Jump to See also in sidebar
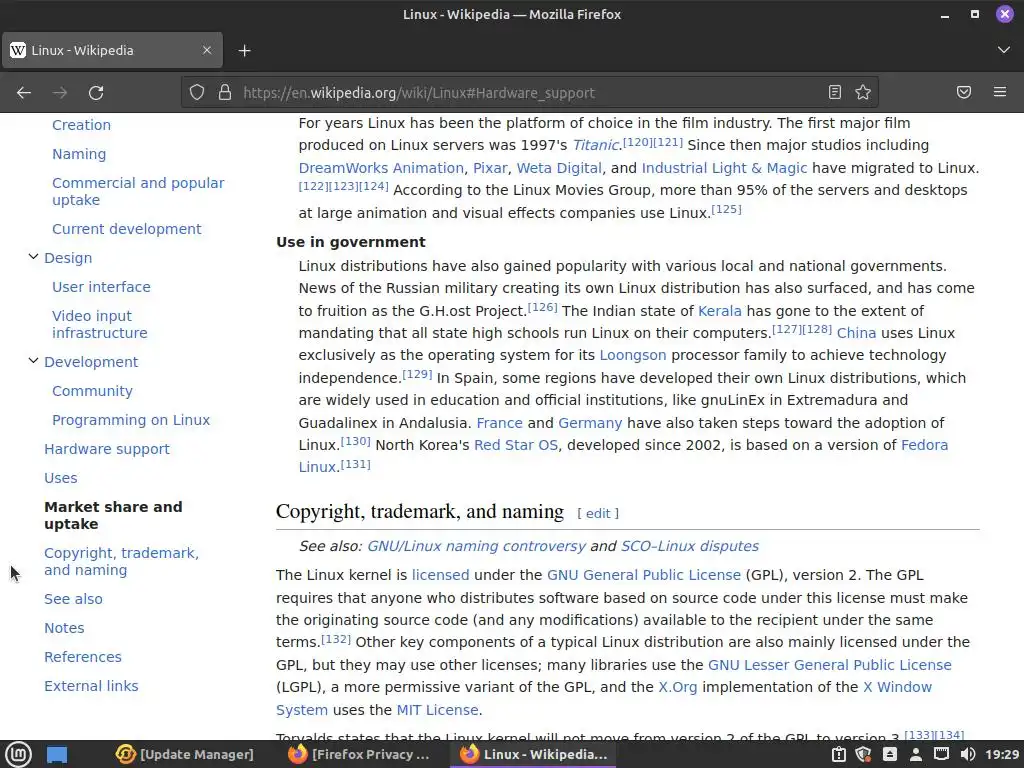The image size is (1024, 768). [x=73, y=599]
